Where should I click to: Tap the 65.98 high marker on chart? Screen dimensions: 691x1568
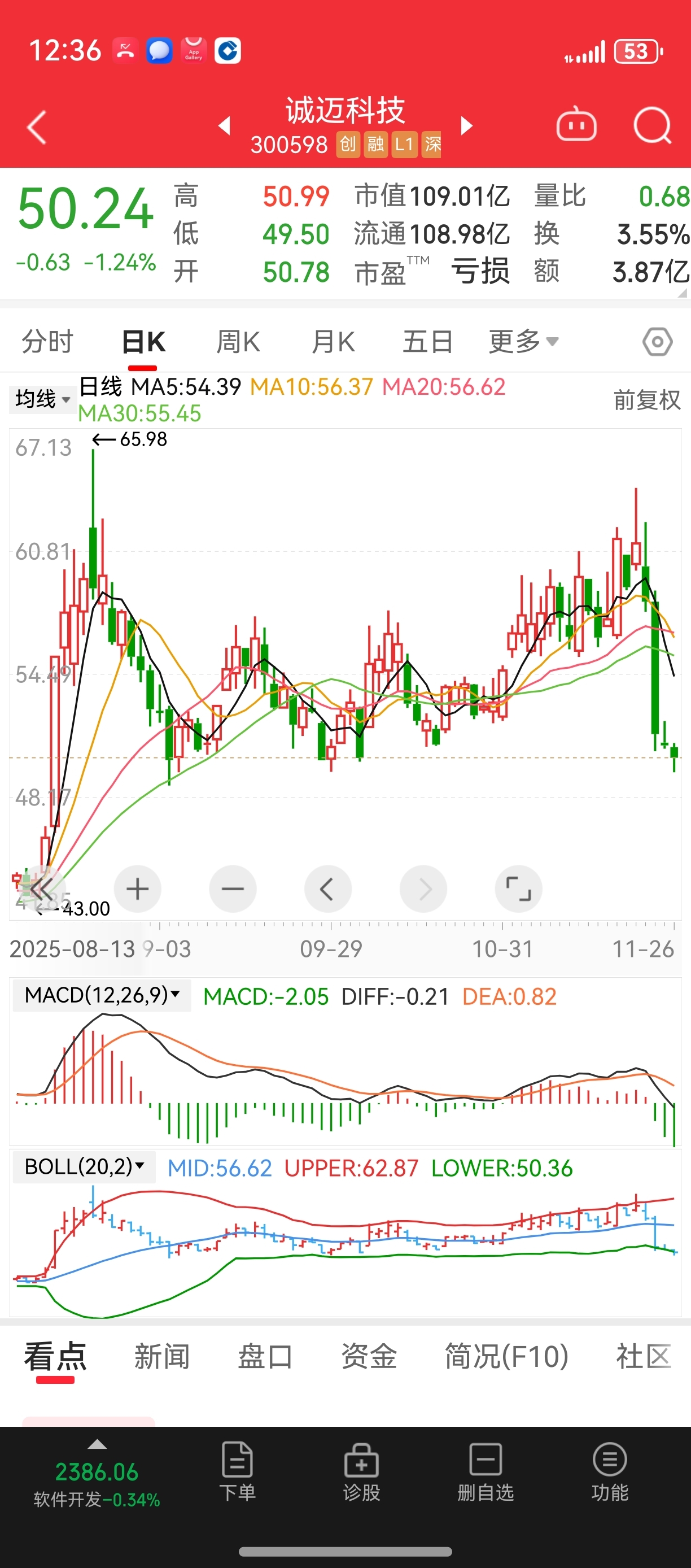pos(130,439)
